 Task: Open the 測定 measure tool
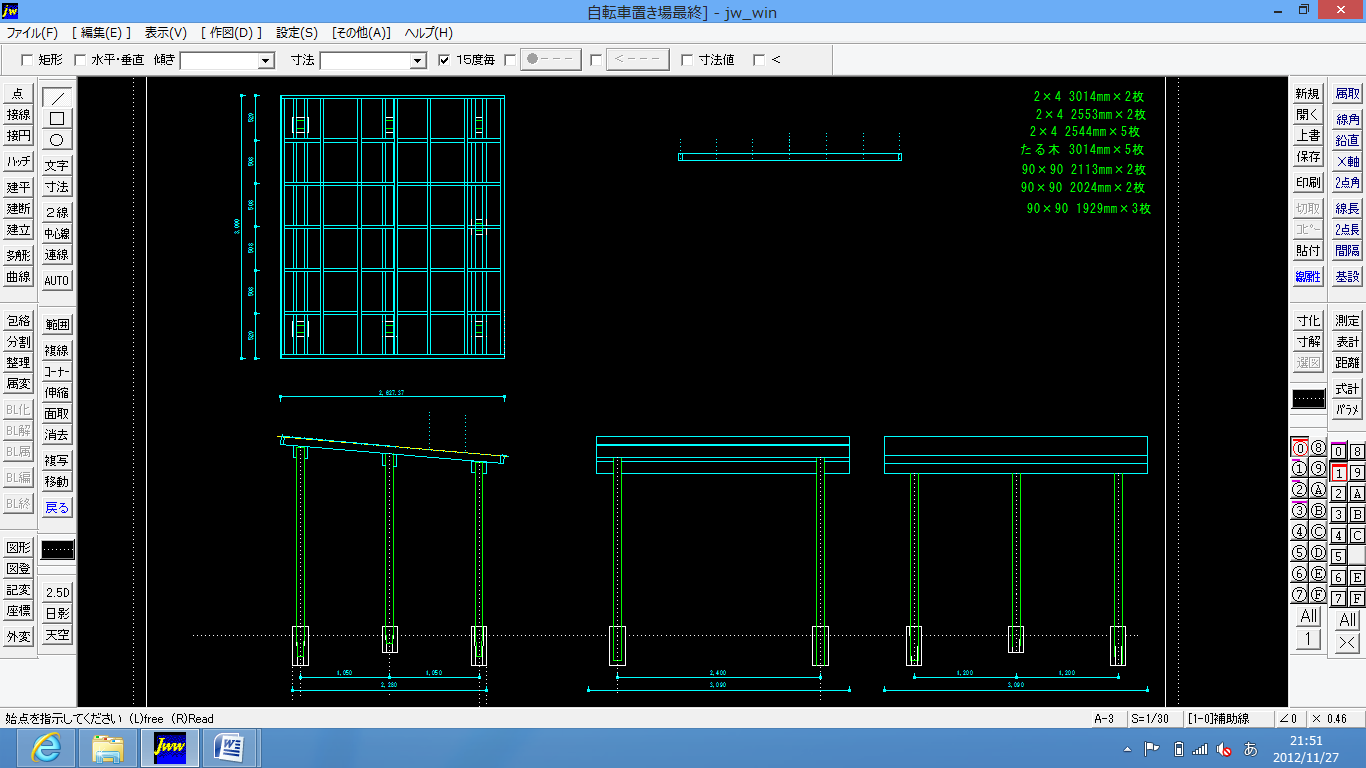click(x=1347, y=321)
